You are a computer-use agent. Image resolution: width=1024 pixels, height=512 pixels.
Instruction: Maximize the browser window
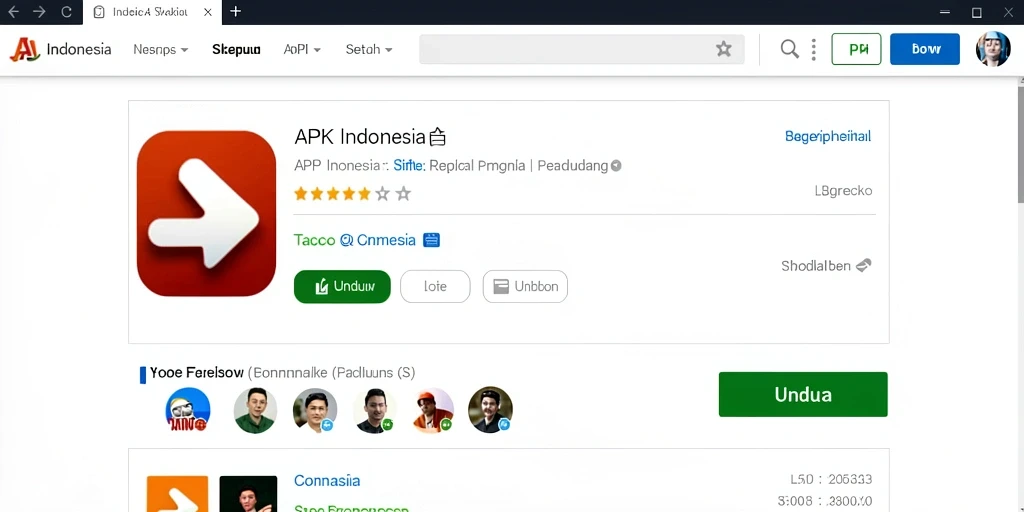[x=977, y=12]
